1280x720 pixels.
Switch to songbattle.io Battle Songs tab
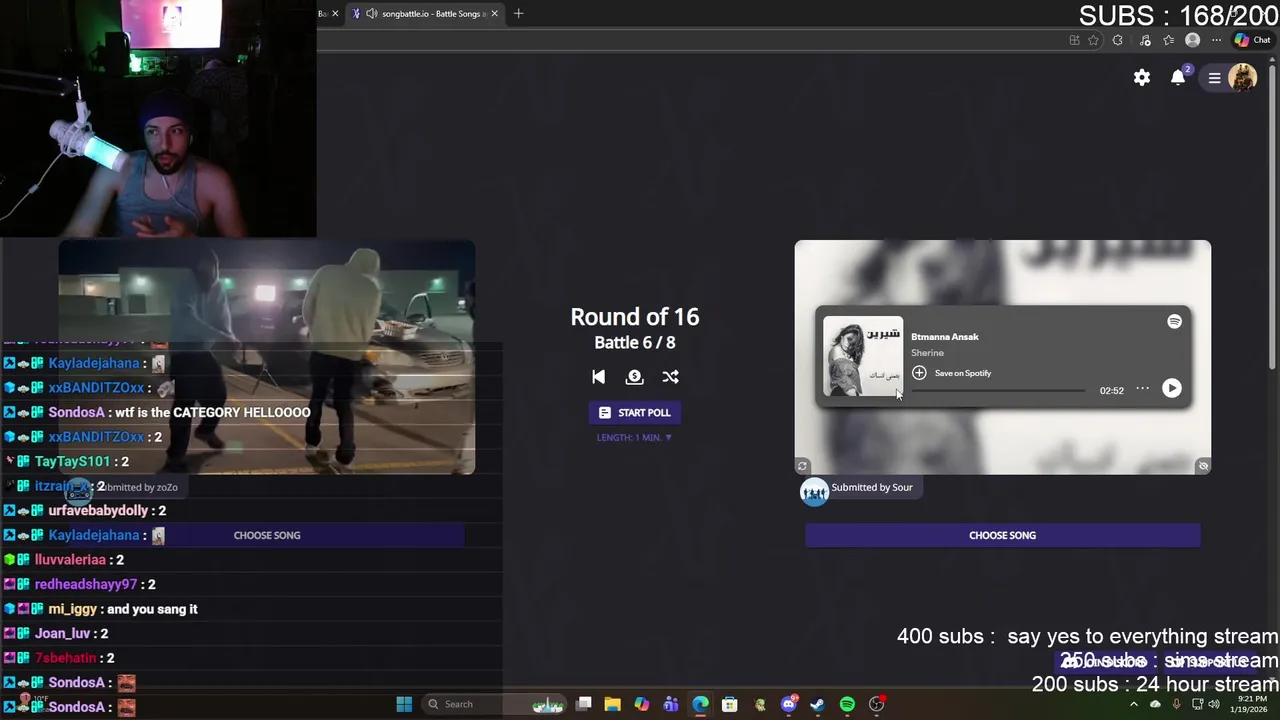click(x=425, y=14)
